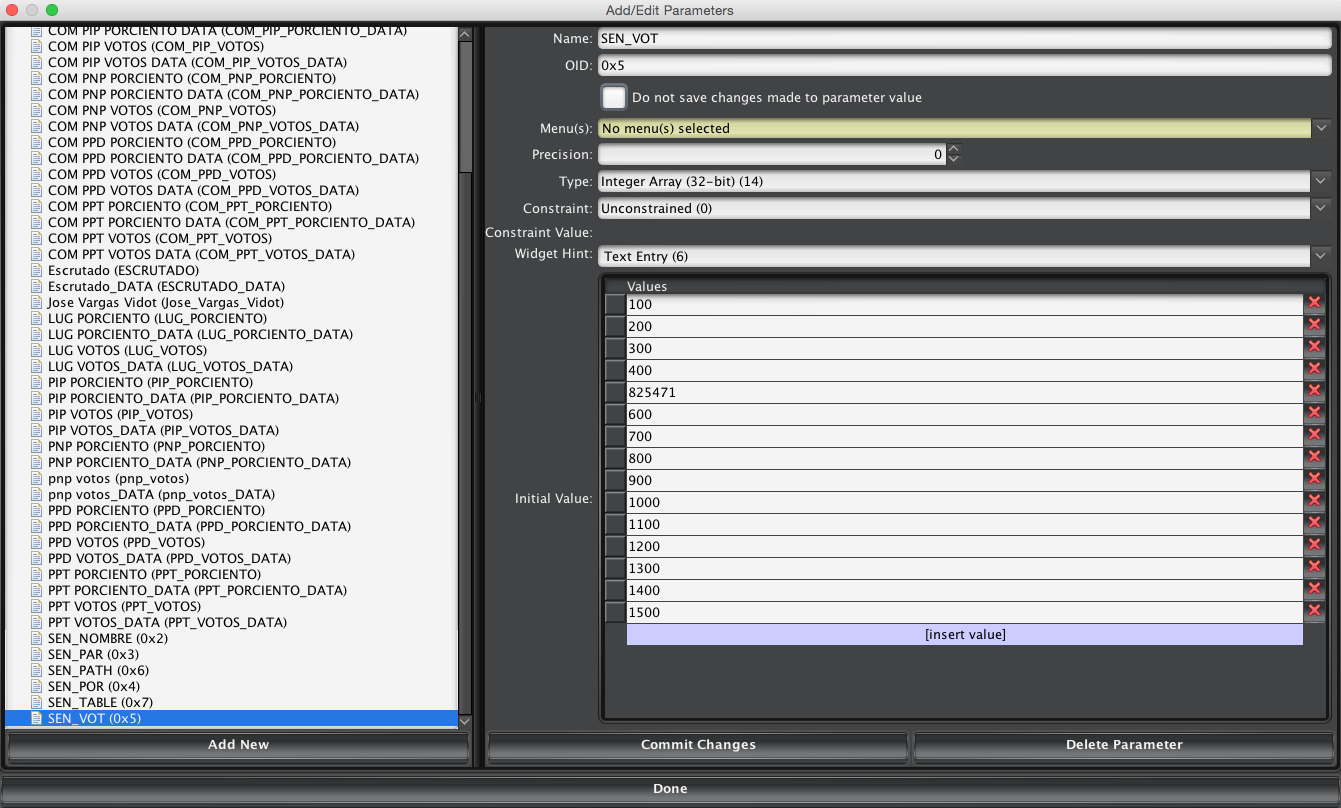Enable 'Do not save changes' checkbox
Screen dimensions: 1341x808
[x=614, y=98]
